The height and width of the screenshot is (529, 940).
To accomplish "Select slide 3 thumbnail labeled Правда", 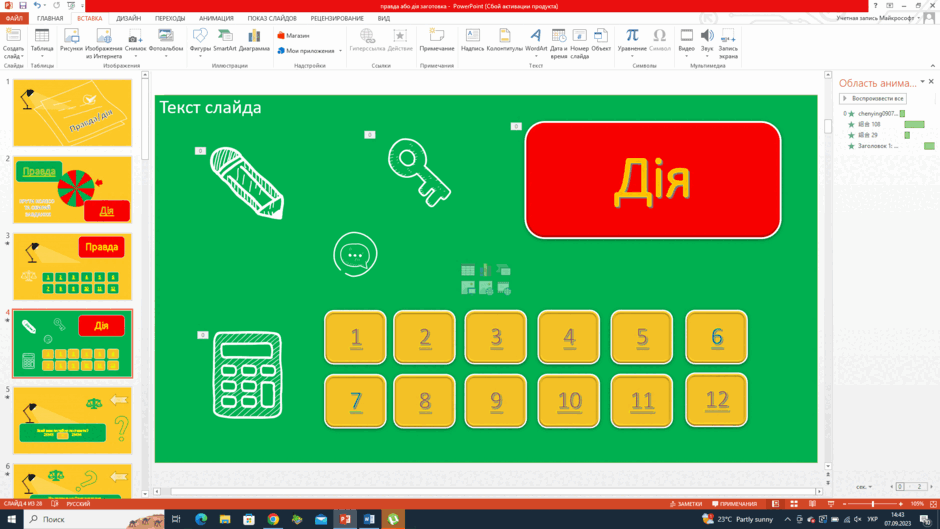I will point(73,267).
